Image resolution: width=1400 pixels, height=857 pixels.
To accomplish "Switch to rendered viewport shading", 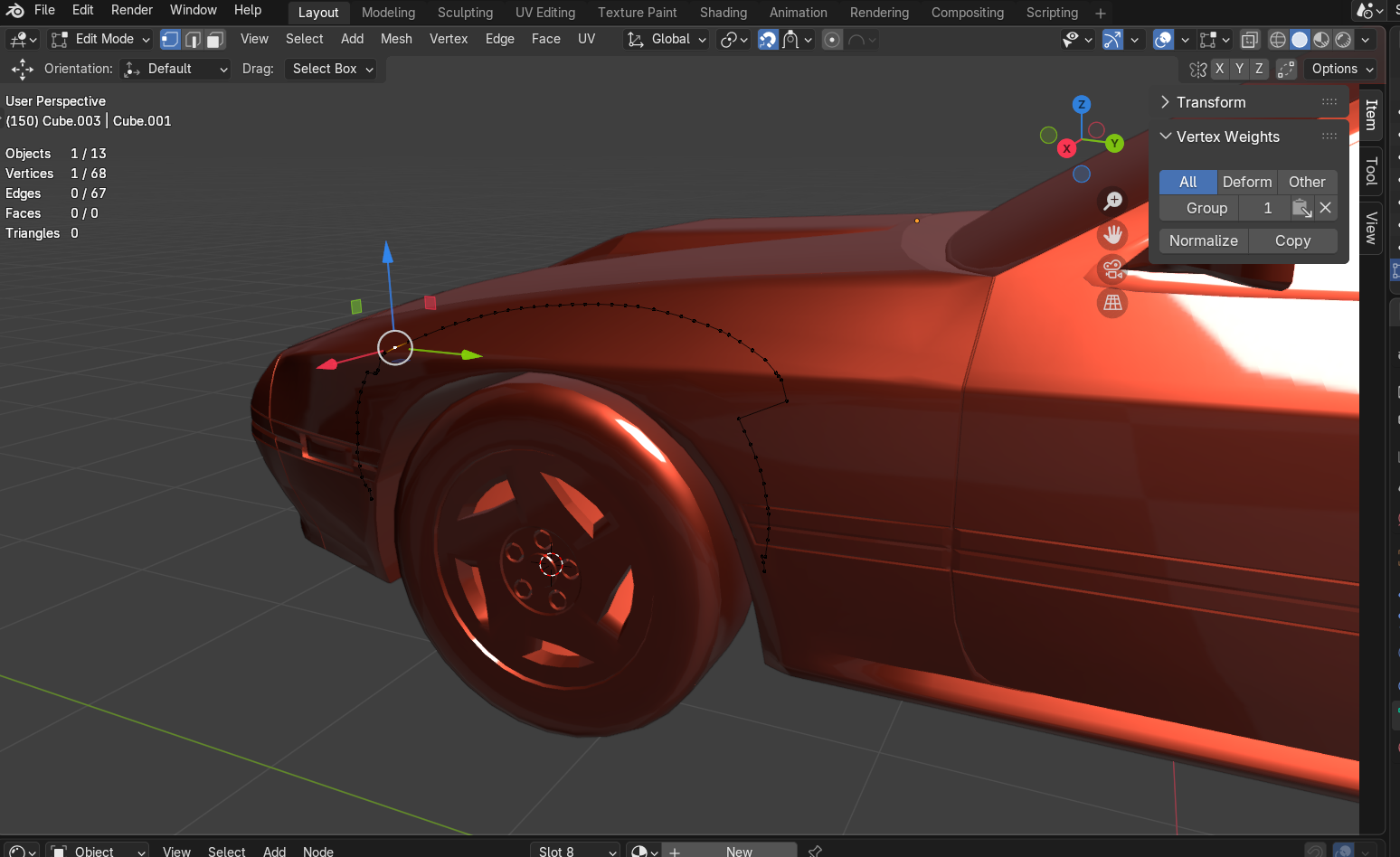I will tap(1343, 40).
